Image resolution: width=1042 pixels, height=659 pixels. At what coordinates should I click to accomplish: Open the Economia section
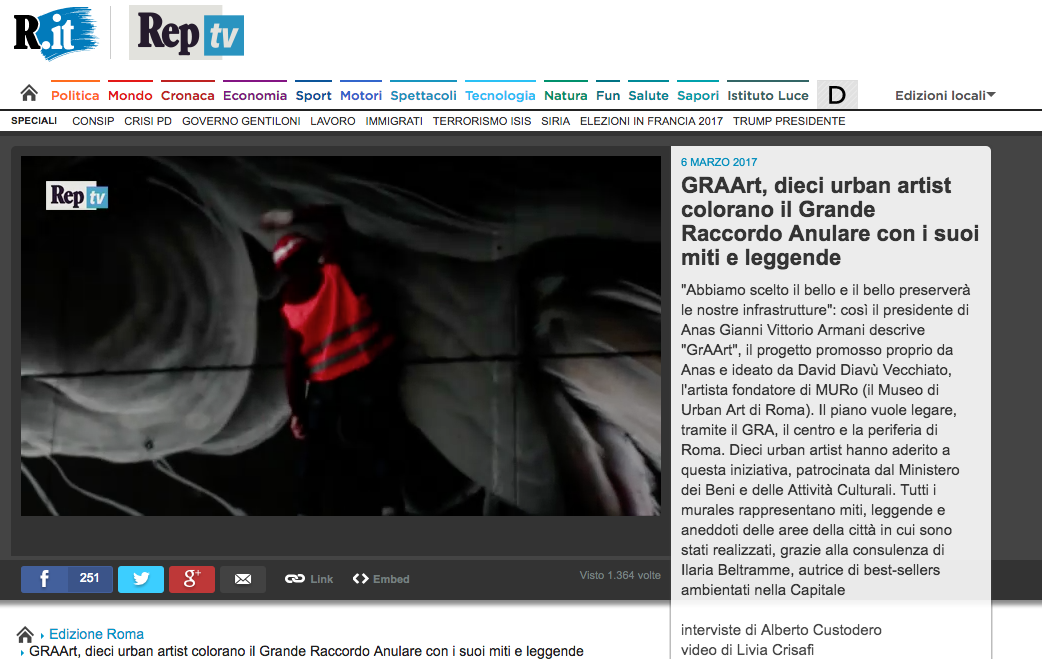pyautogui.click(x=255, y=96)
